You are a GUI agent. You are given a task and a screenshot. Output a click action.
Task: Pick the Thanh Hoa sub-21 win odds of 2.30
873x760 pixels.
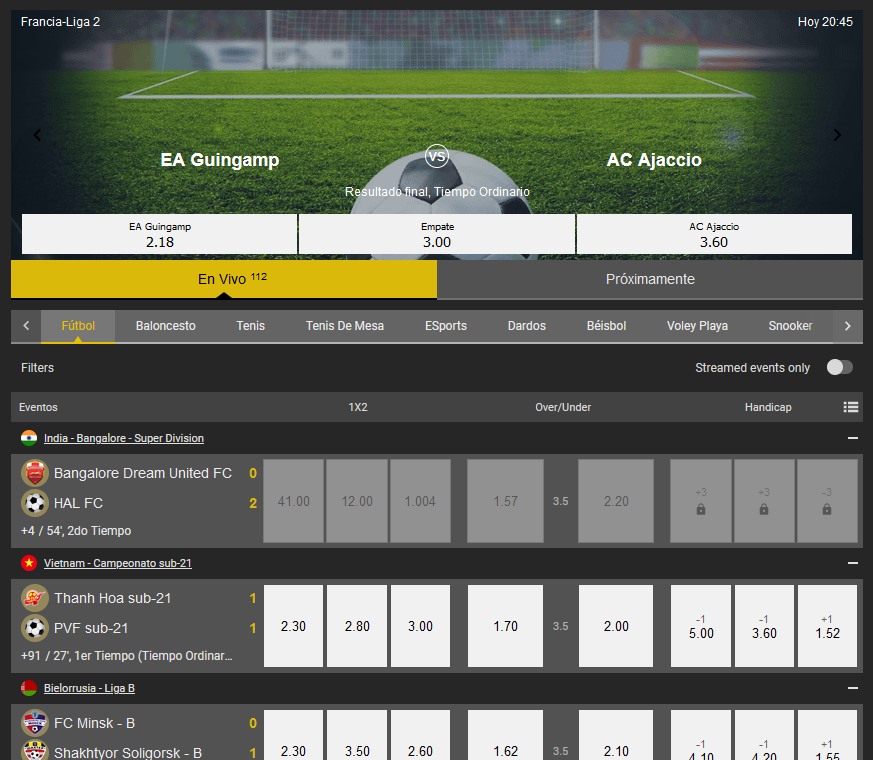tap(293, 626)
